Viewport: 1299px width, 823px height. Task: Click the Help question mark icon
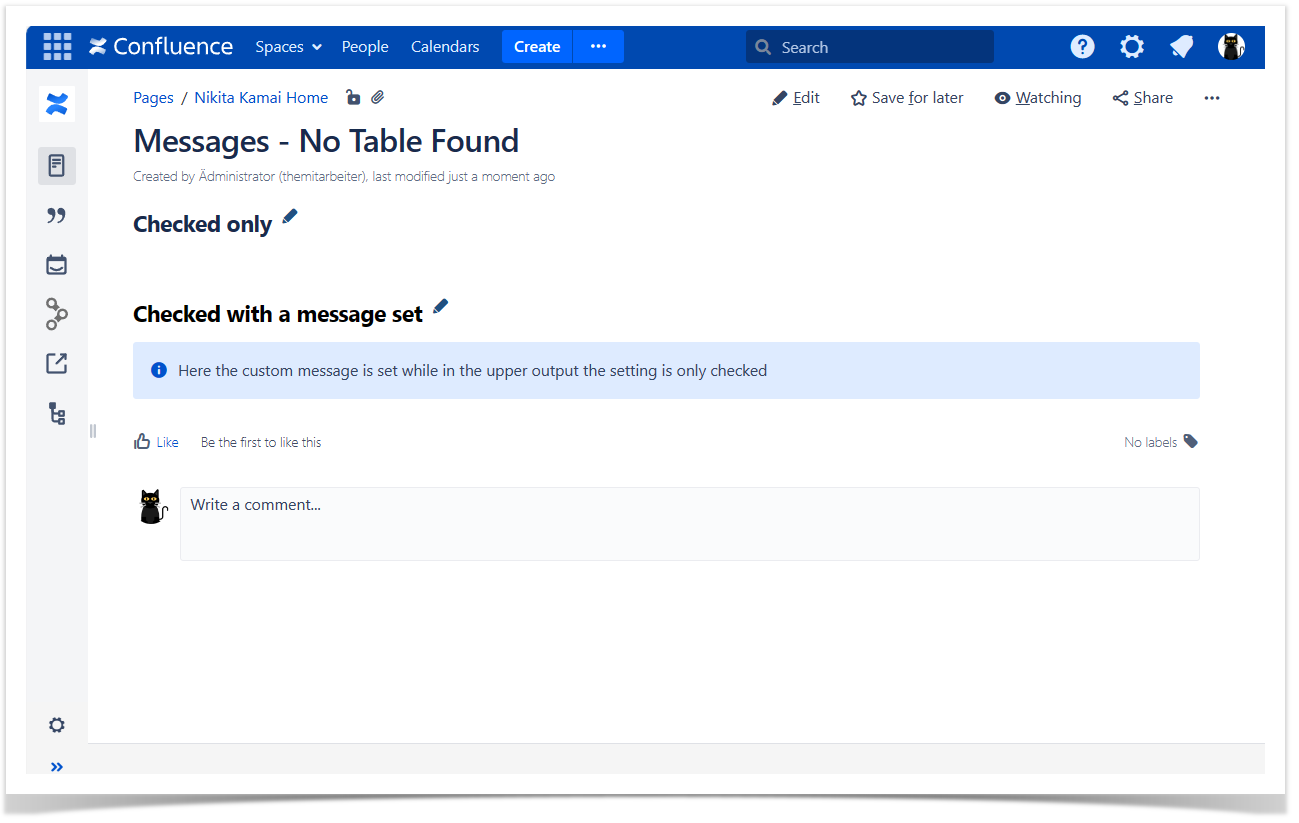(x=1082, y=47)
